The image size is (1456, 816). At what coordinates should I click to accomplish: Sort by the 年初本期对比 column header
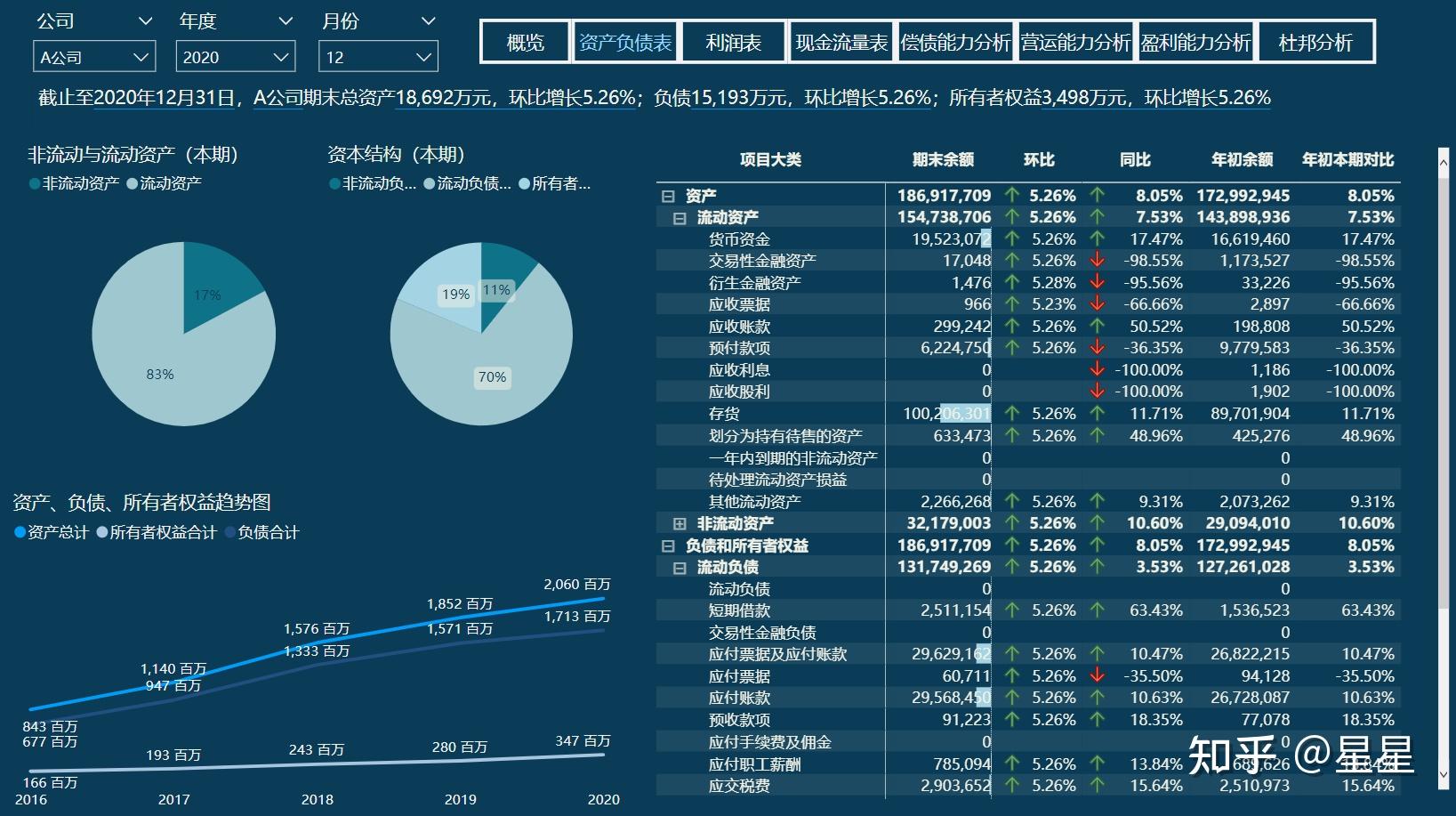click(x=1347, y=160)
